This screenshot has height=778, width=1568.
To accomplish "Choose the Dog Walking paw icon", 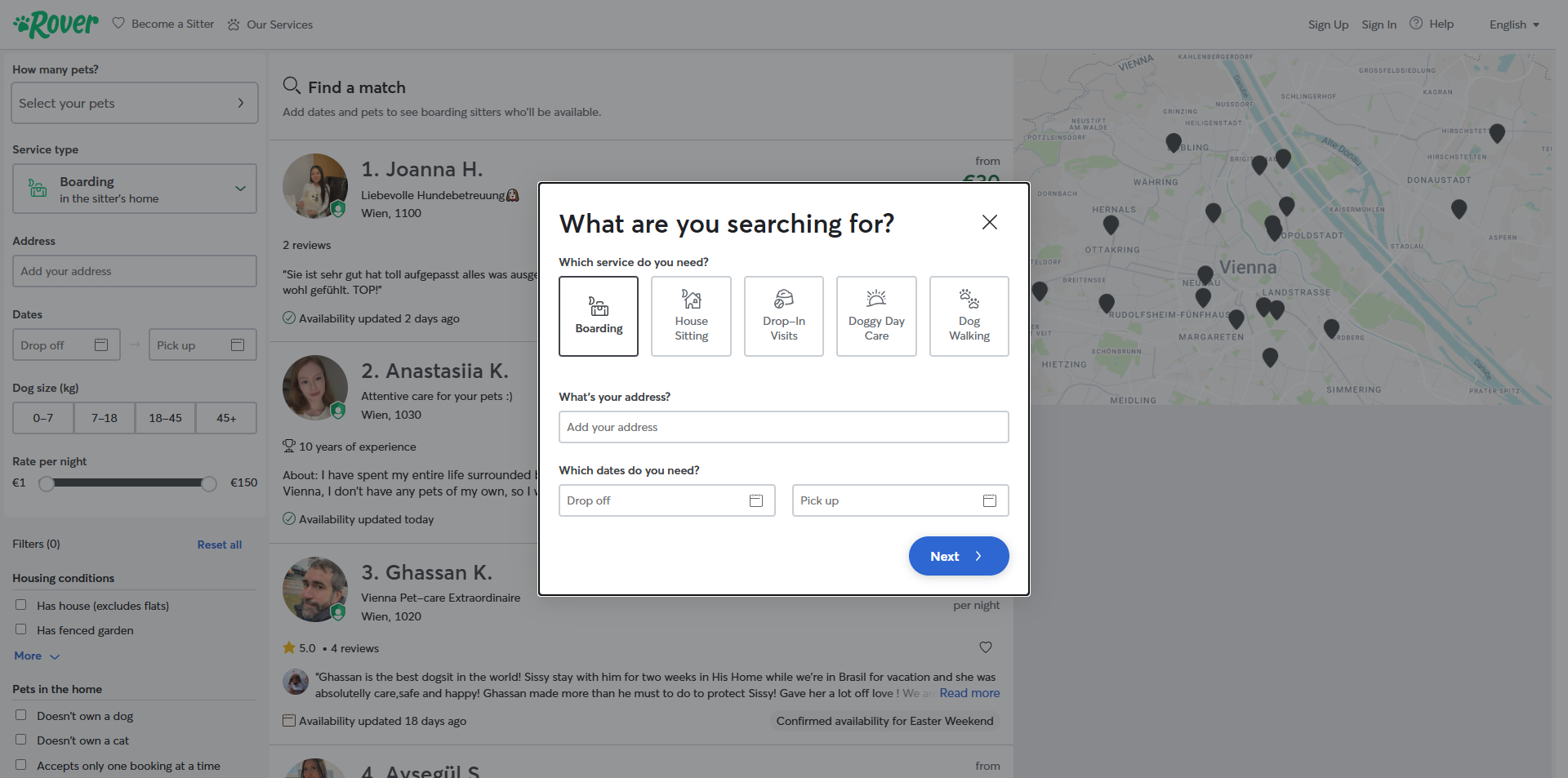I will [x=969, y=298].
